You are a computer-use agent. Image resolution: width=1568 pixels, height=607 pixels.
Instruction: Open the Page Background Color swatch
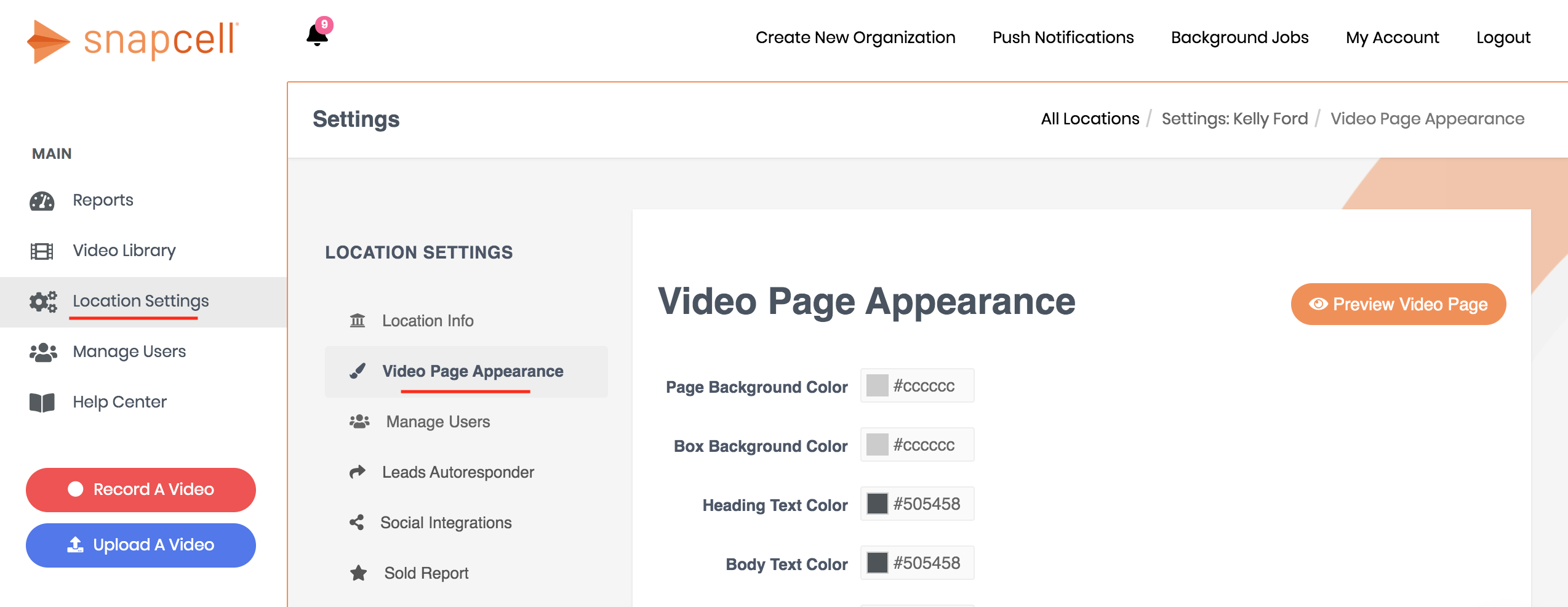pos(878,385)
